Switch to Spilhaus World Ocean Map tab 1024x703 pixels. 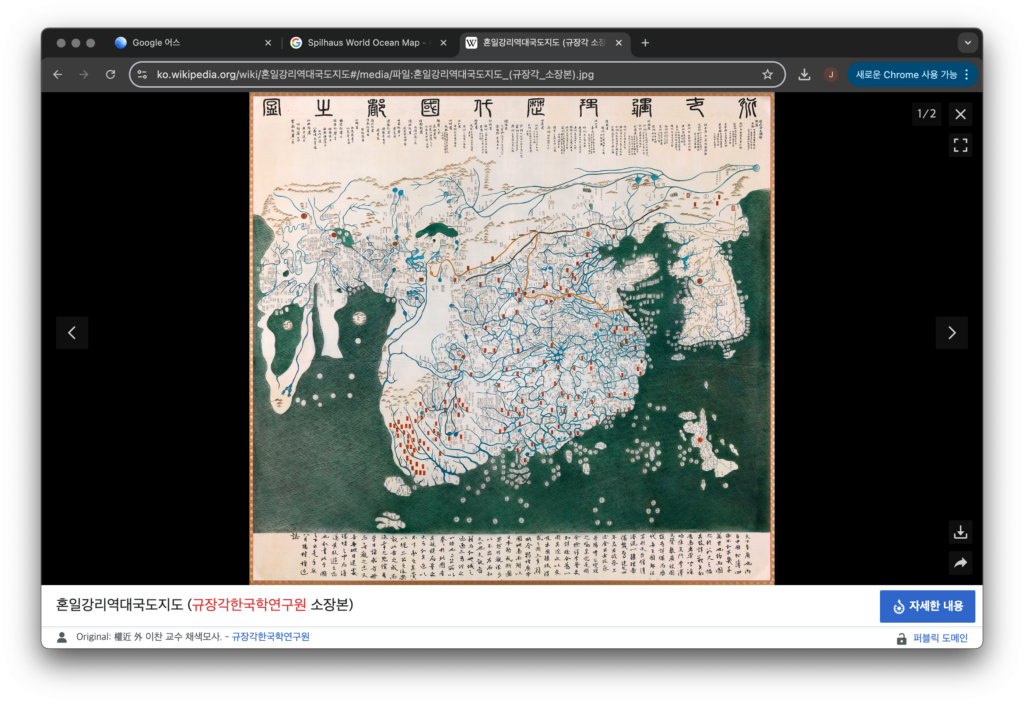tap(365, 43)
